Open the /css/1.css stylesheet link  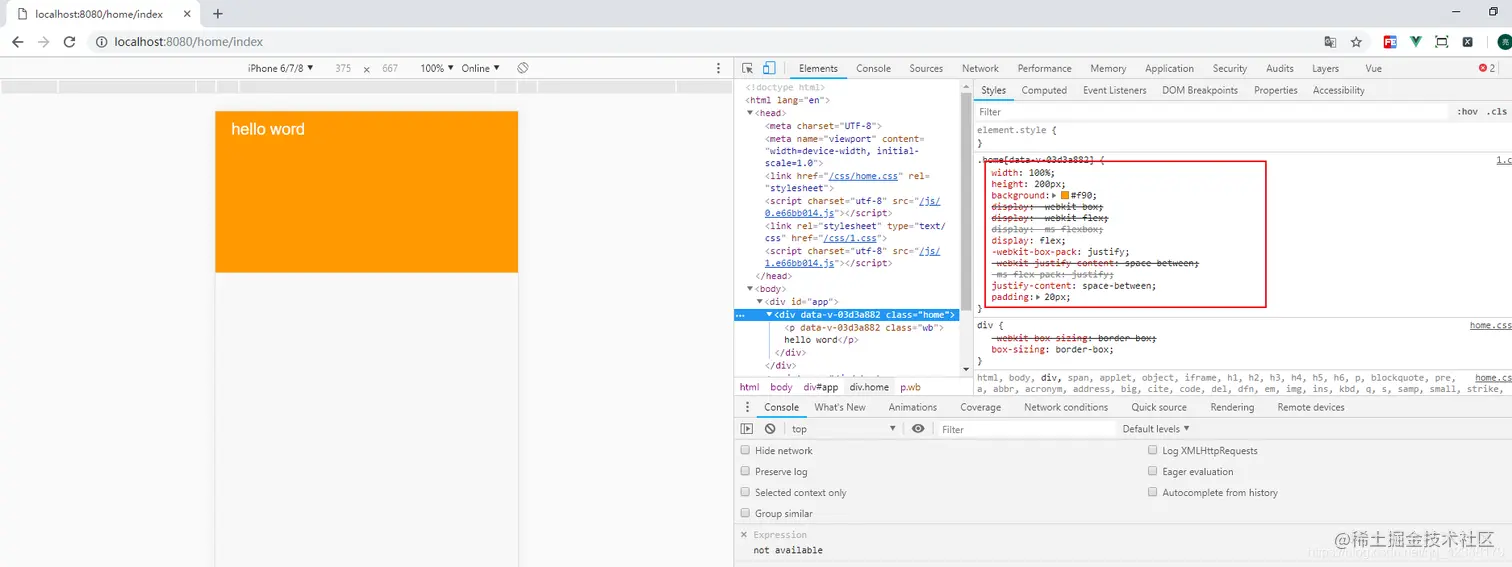click(x=851, y=238)
